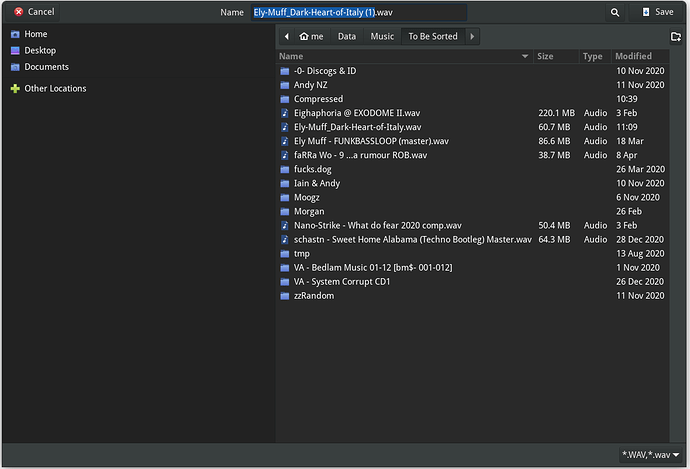
Task: Click the Ely-Muff_Dark-Heart-of-Italy.wav audio icon
Action: coord(285,127)
